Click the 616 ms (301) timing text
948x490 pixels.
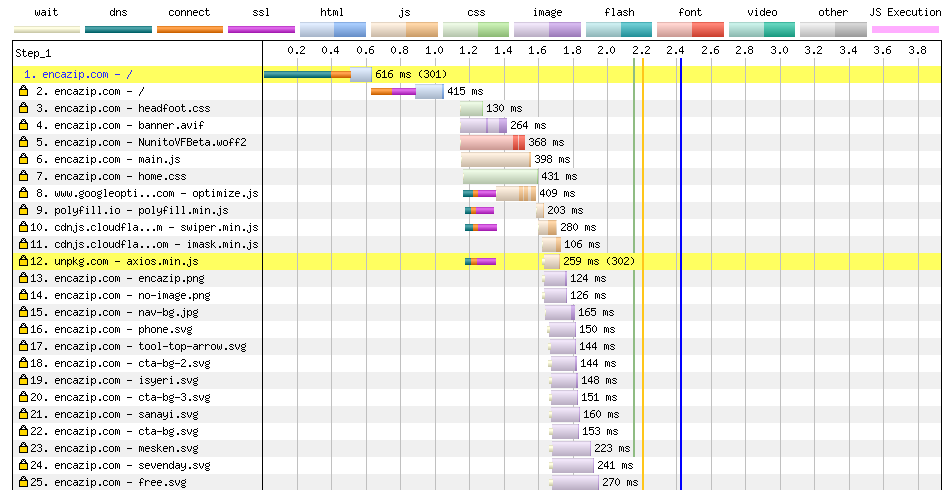411,74
